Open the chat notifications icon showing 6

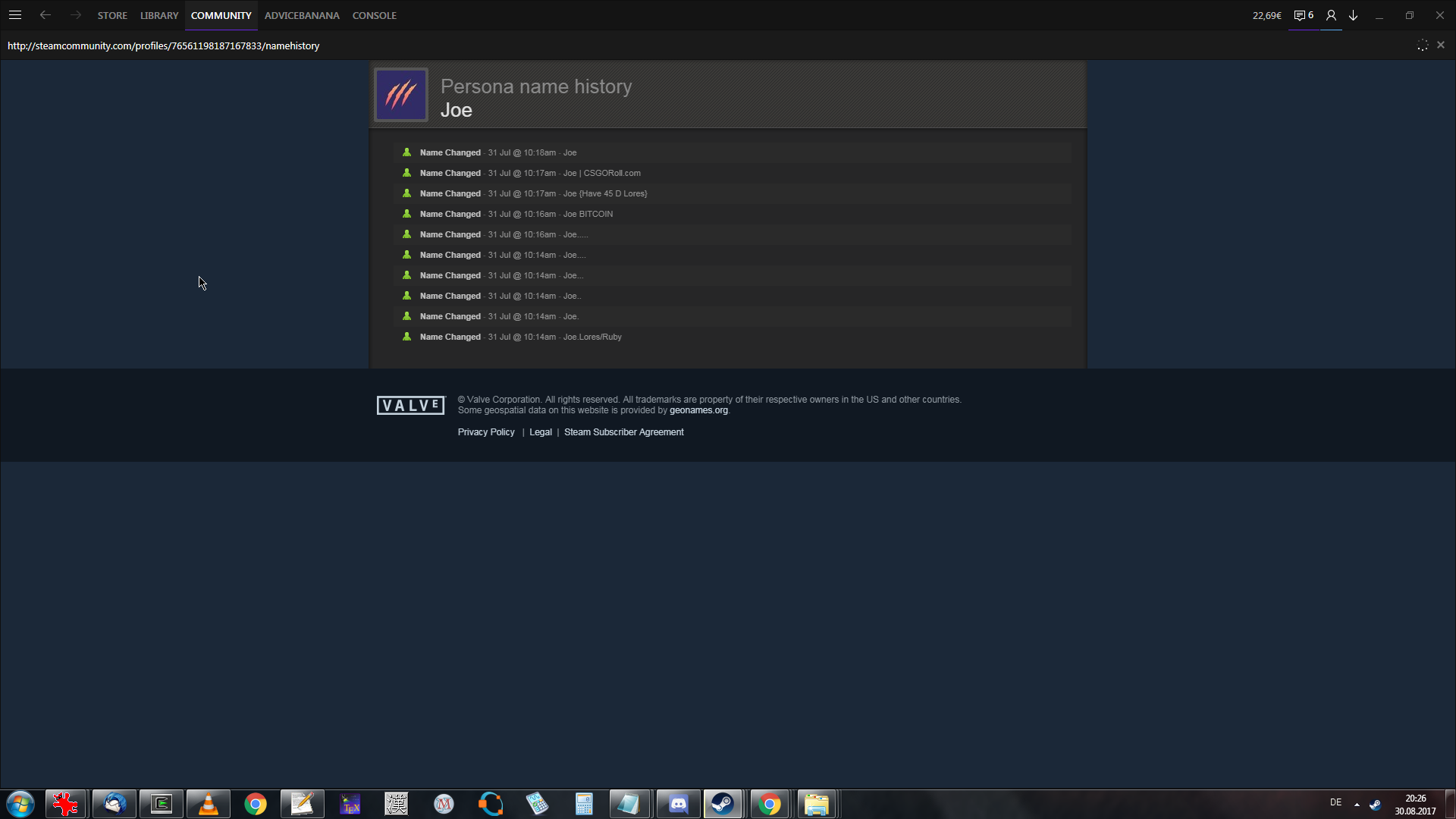coord(1303,15)
